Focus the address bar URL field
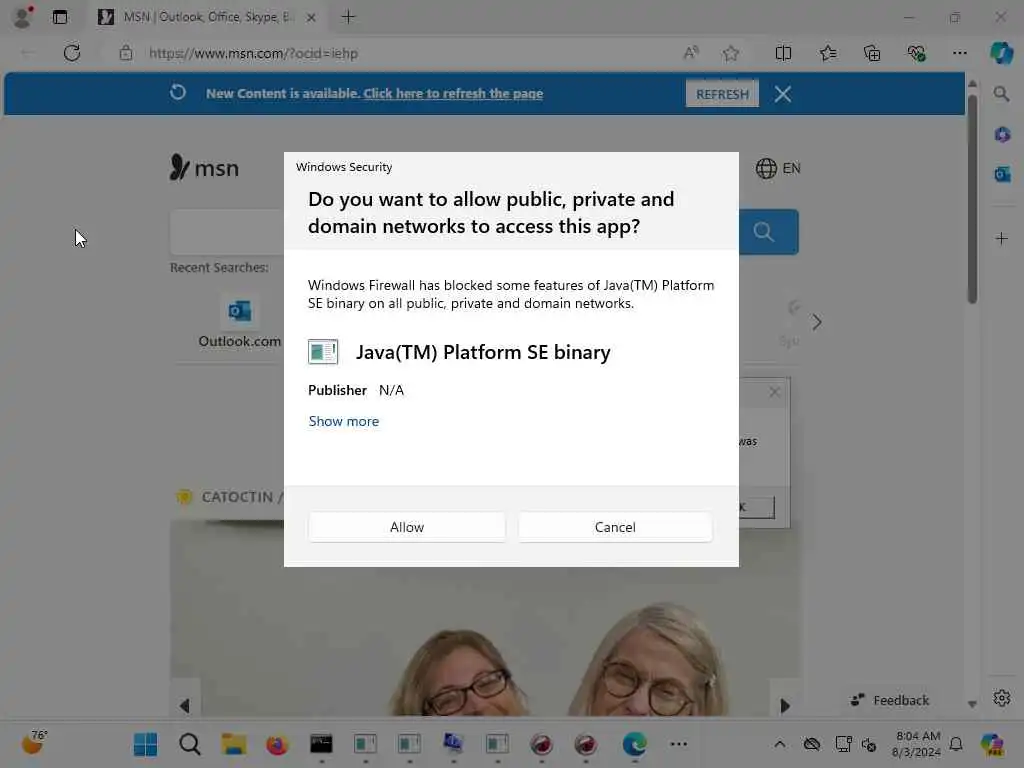The width and height of the screenshot is (1024, 768). 253,53
